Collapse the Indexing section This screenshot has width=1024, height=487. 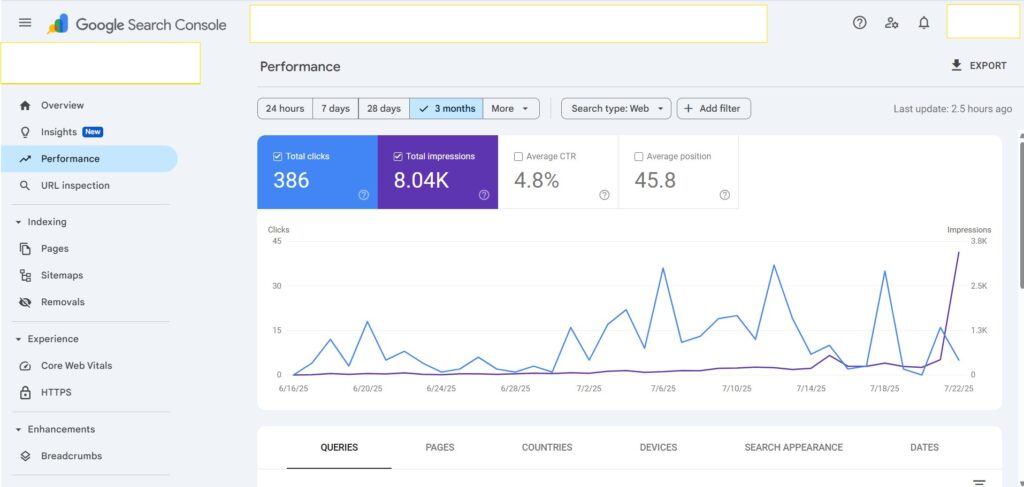click(42, 222)
